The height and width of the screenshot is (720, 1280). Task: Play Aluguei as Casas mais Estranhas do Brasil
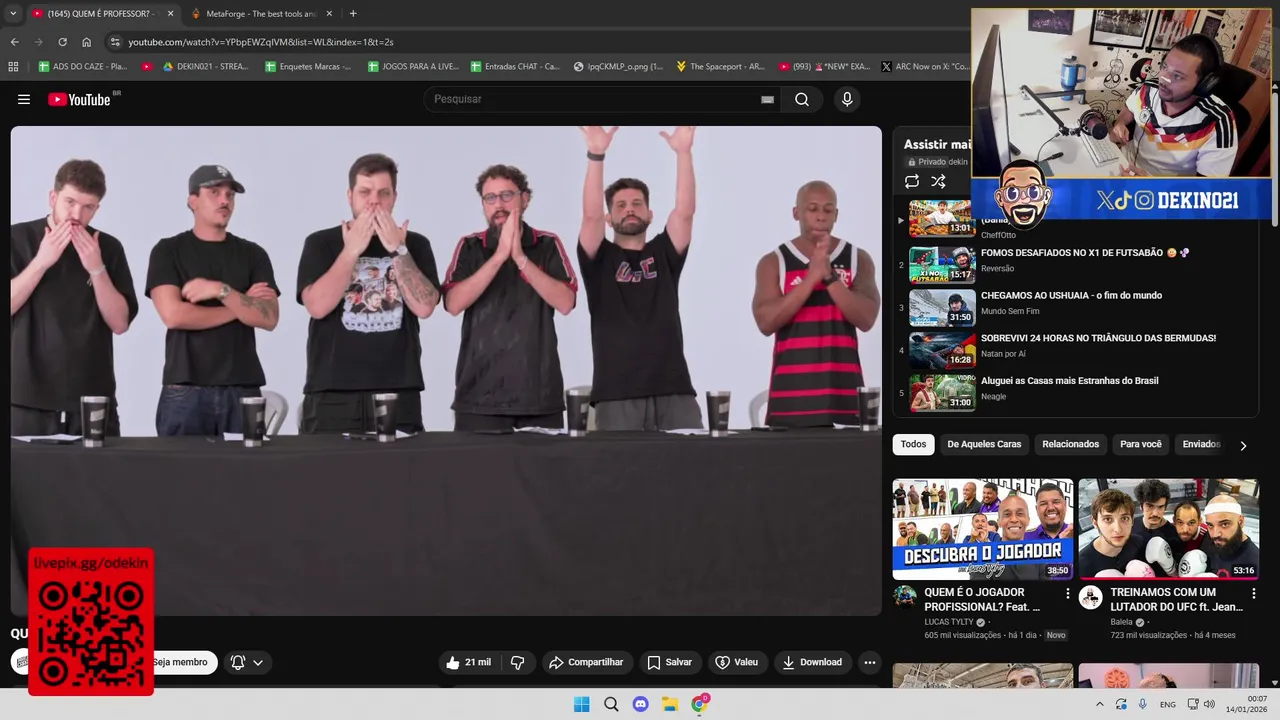(x=1069, y=381)
